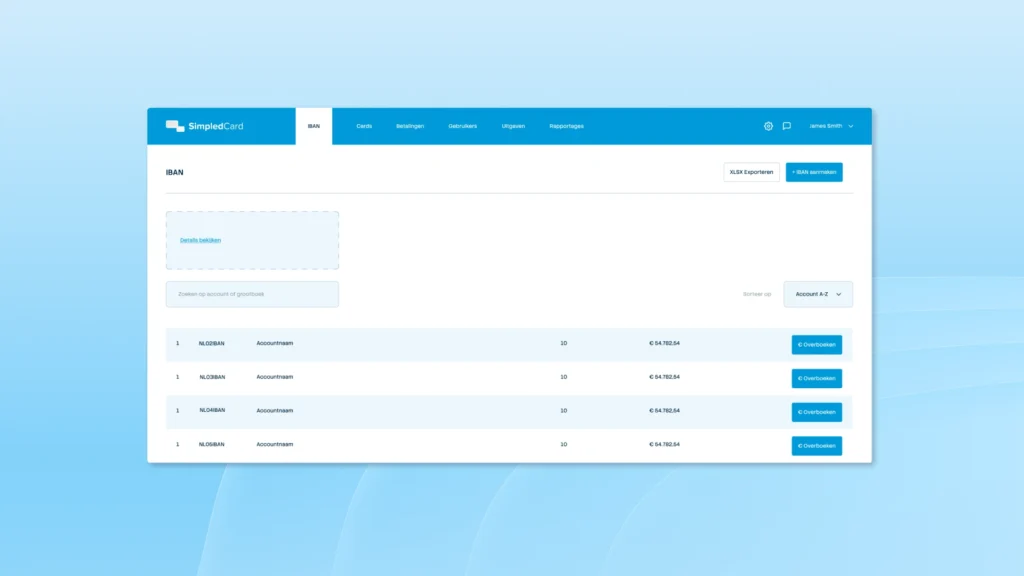Screen dimensions: 1024x576
Task: Select the Uitgaven tab
Action: pos(513,126)
